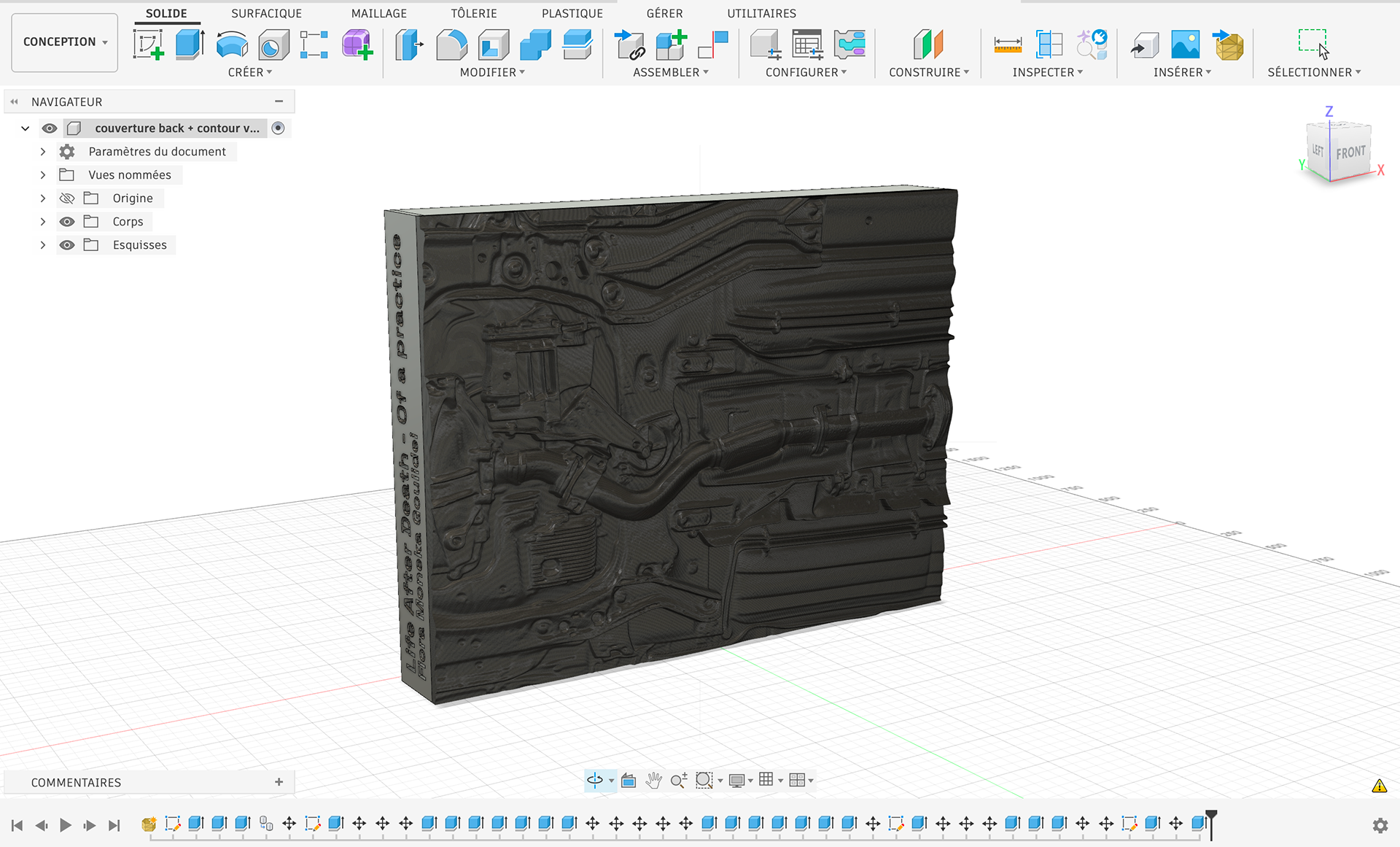Select the Create Sketch tool
Viewport: 1400px width, 847px height.
tap(148, 45)
